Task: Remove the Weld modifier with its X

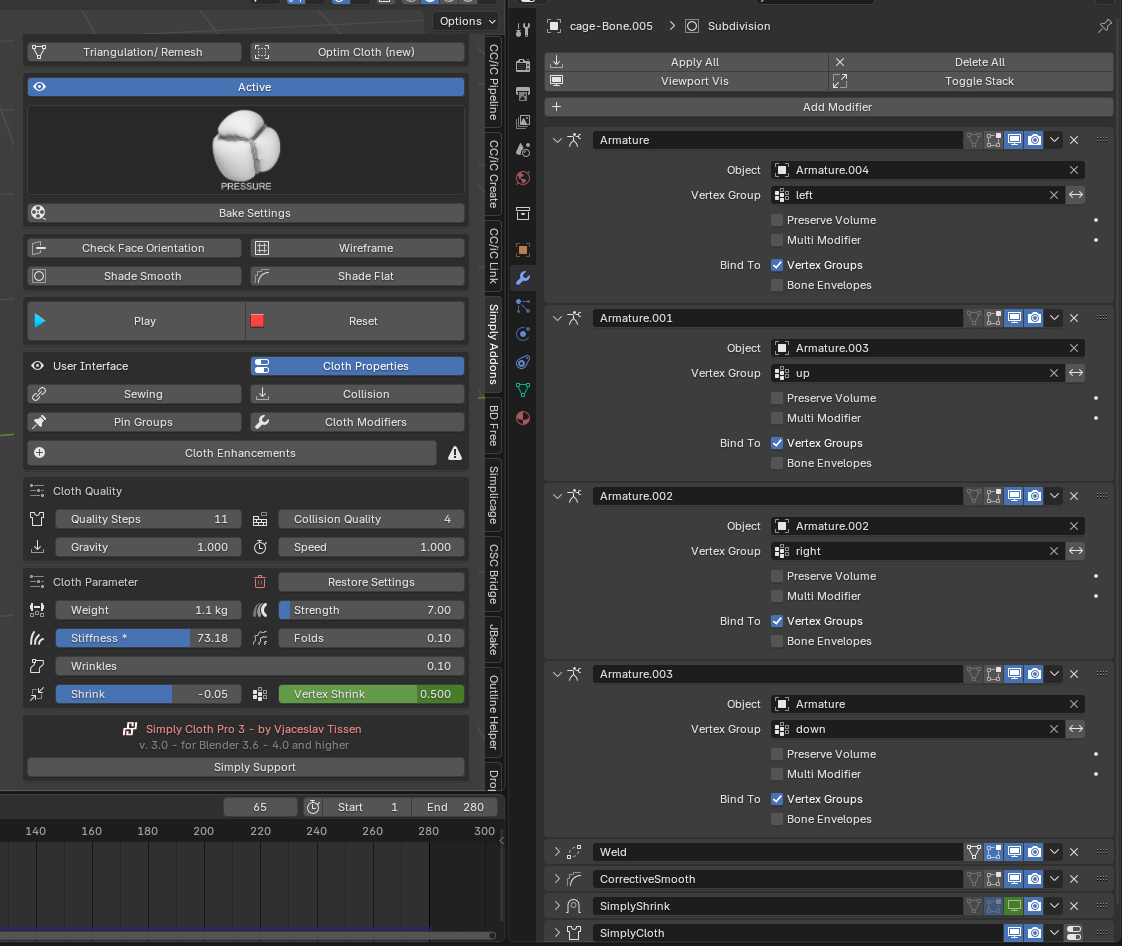Action: (x=1074, y=852)
